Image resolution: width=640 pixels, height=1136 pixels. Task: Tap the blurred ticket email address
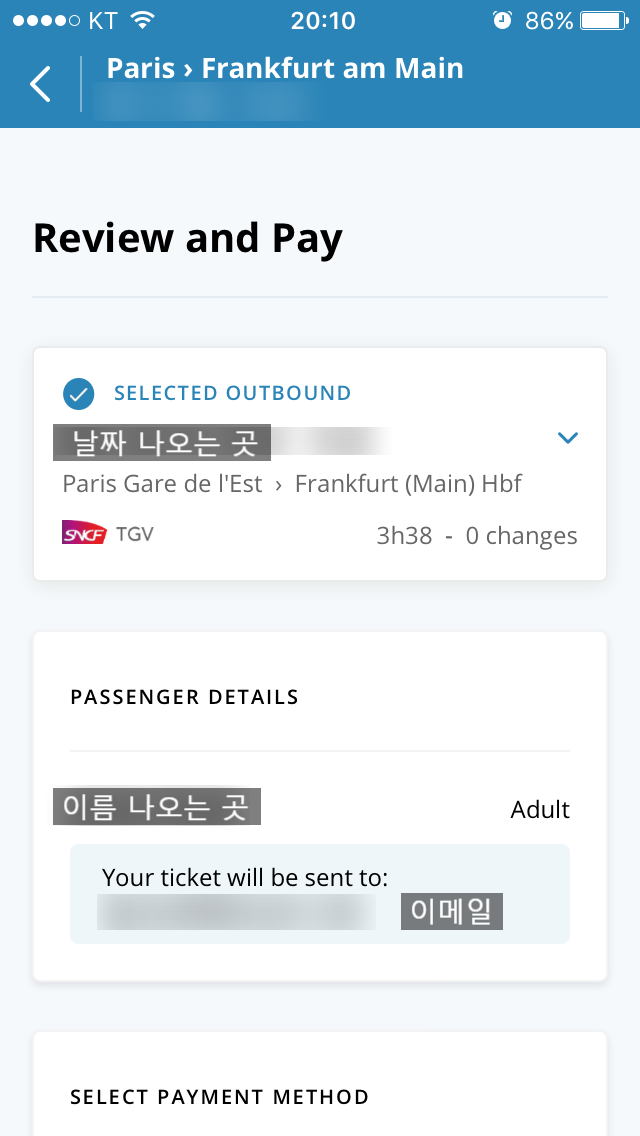pos(236,913)
